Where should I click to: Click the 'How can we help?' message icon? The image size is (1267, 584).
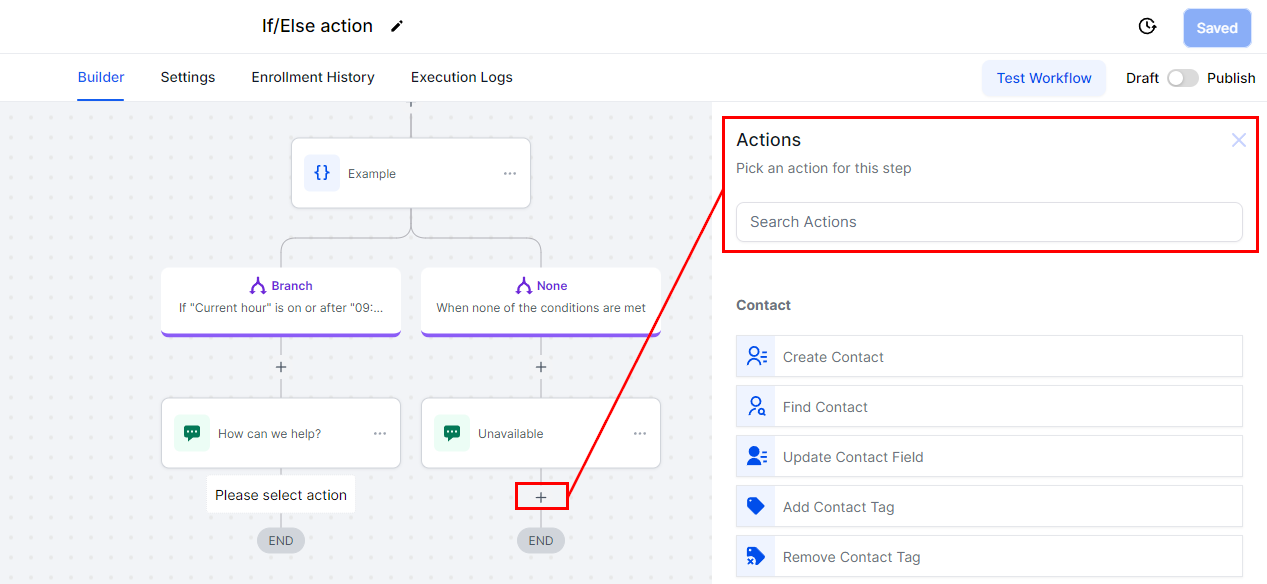[192, 433]
